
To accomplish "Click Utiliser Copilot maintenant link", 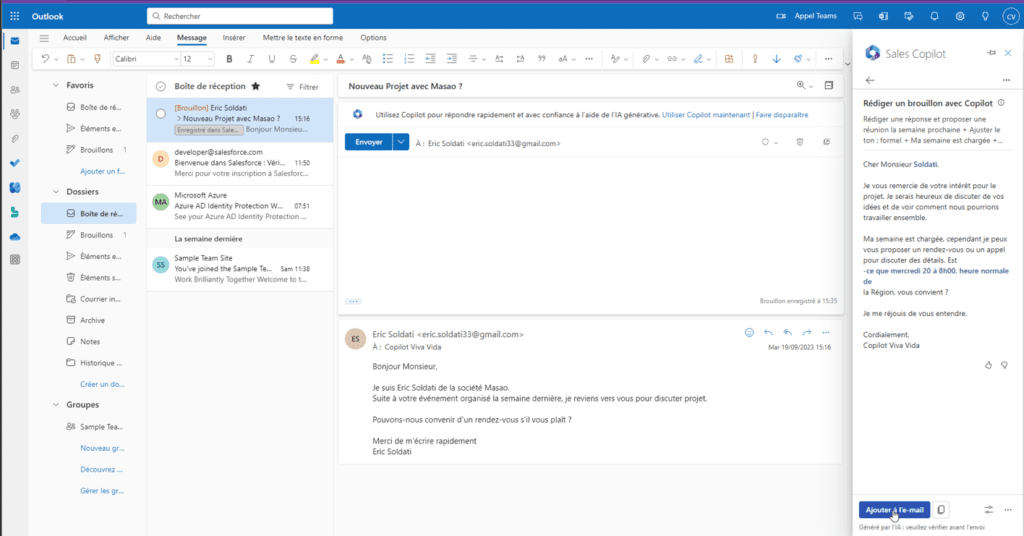I will click(x=706, y=115).
